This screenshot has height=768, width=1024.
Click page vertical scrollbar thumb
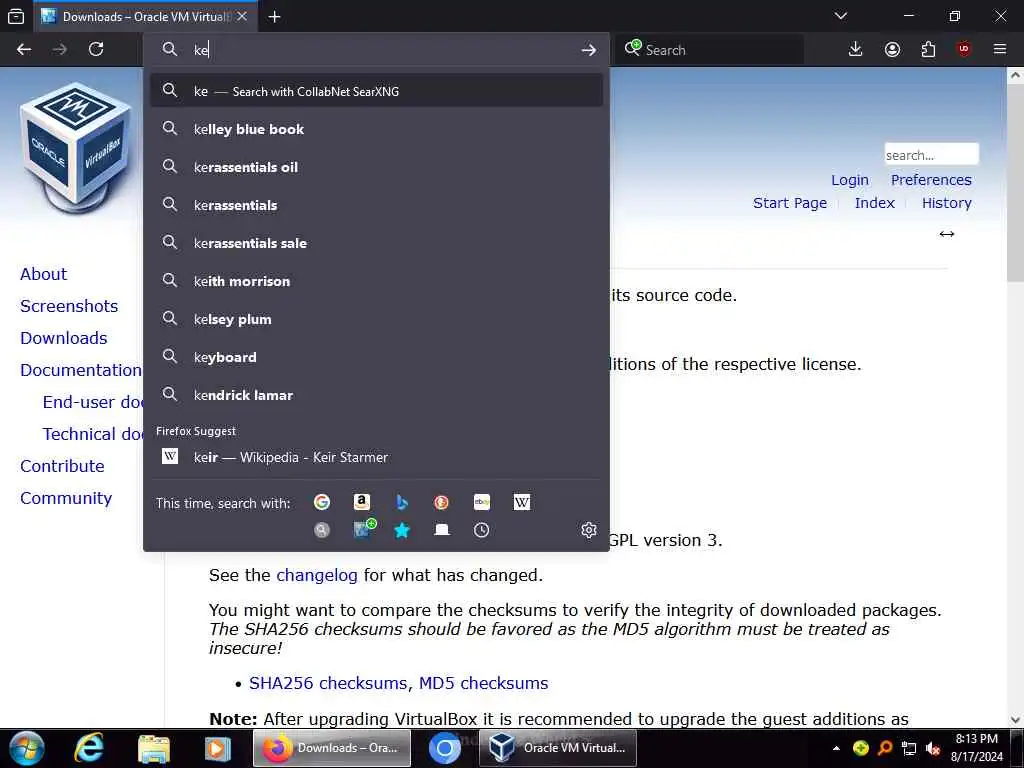click(x=1015, y=184)
